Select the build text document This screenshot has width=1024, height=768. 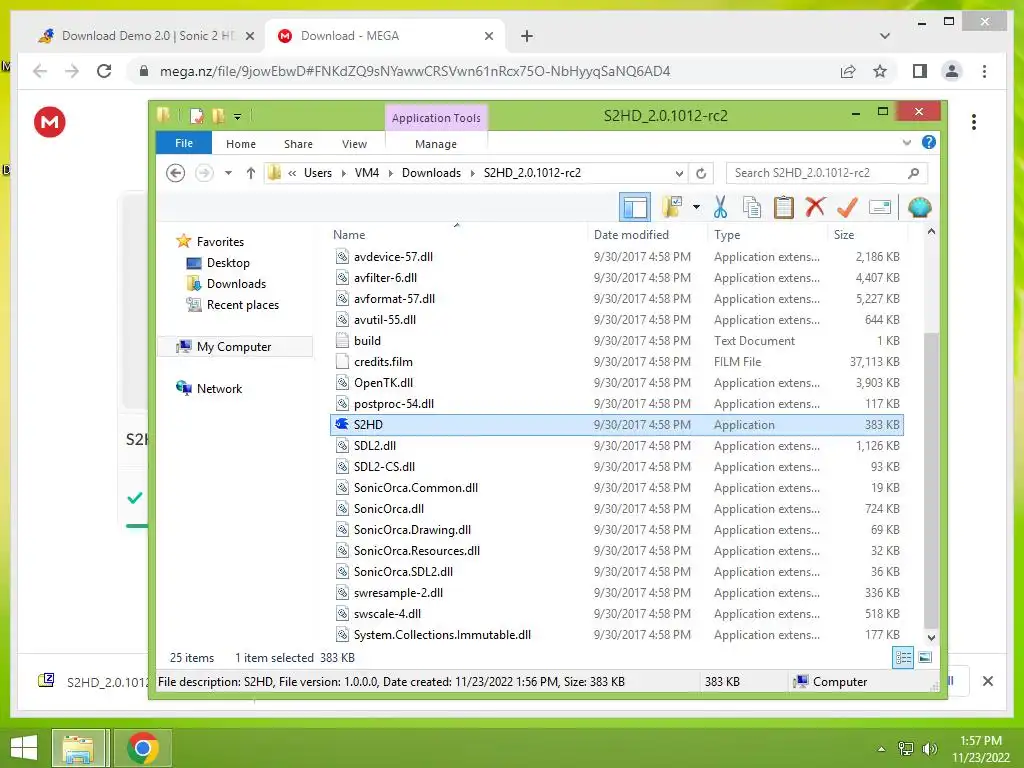(616, 341)
